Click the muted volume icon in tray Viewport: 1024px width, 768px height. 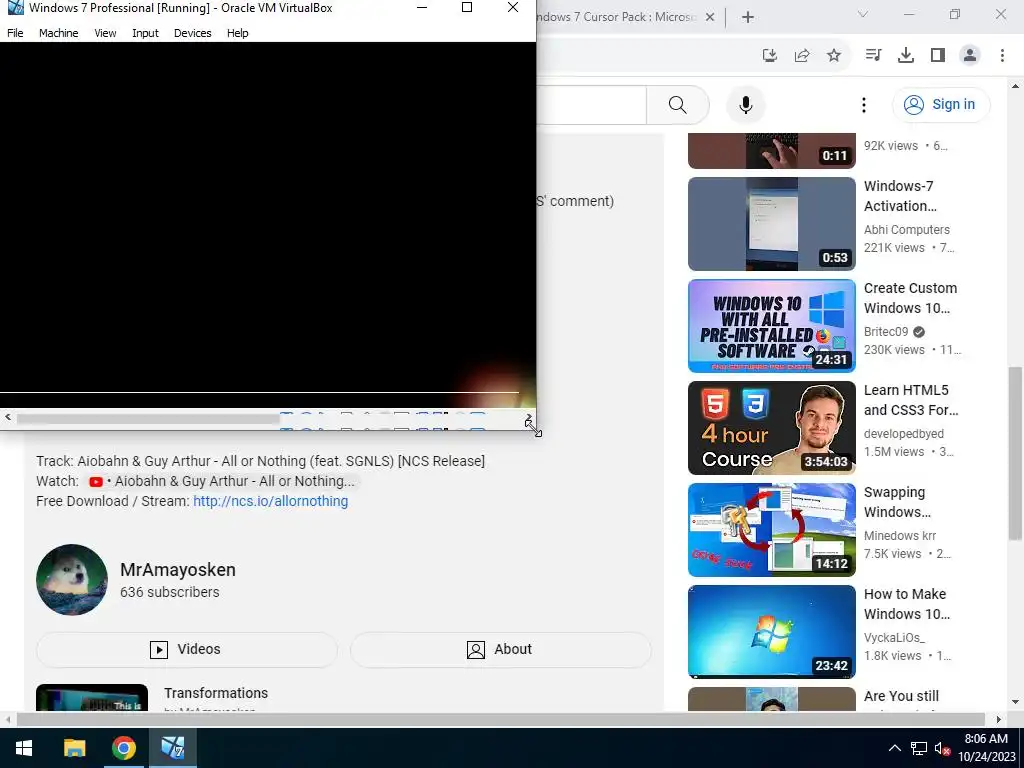click(942, 748)
